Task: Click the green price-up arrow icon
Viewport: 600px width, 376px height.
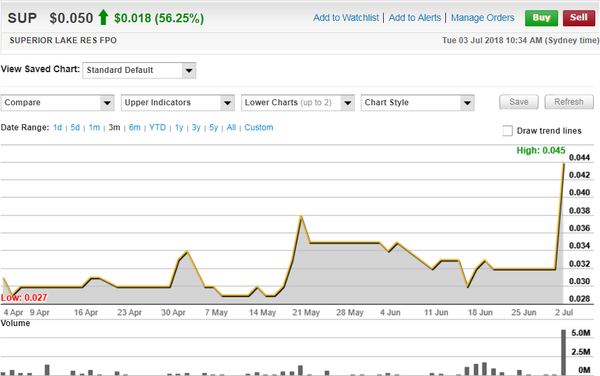Action: pyautogui.click(x=103, y=18)
